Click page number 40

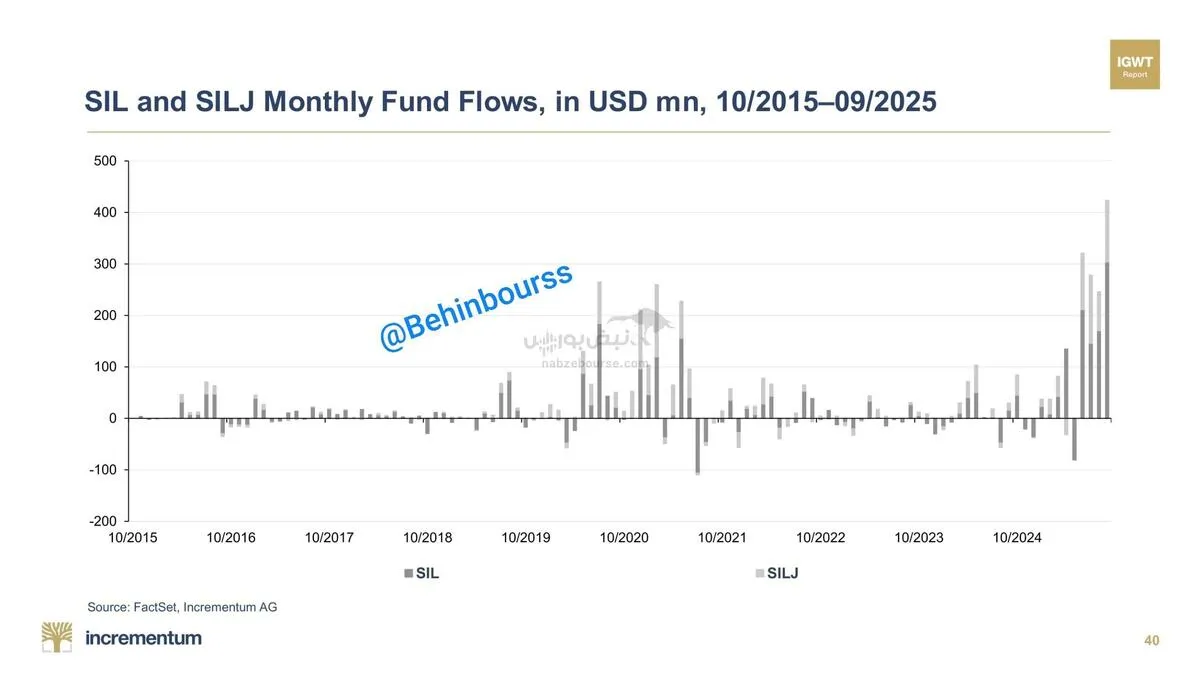[1152, 640]
